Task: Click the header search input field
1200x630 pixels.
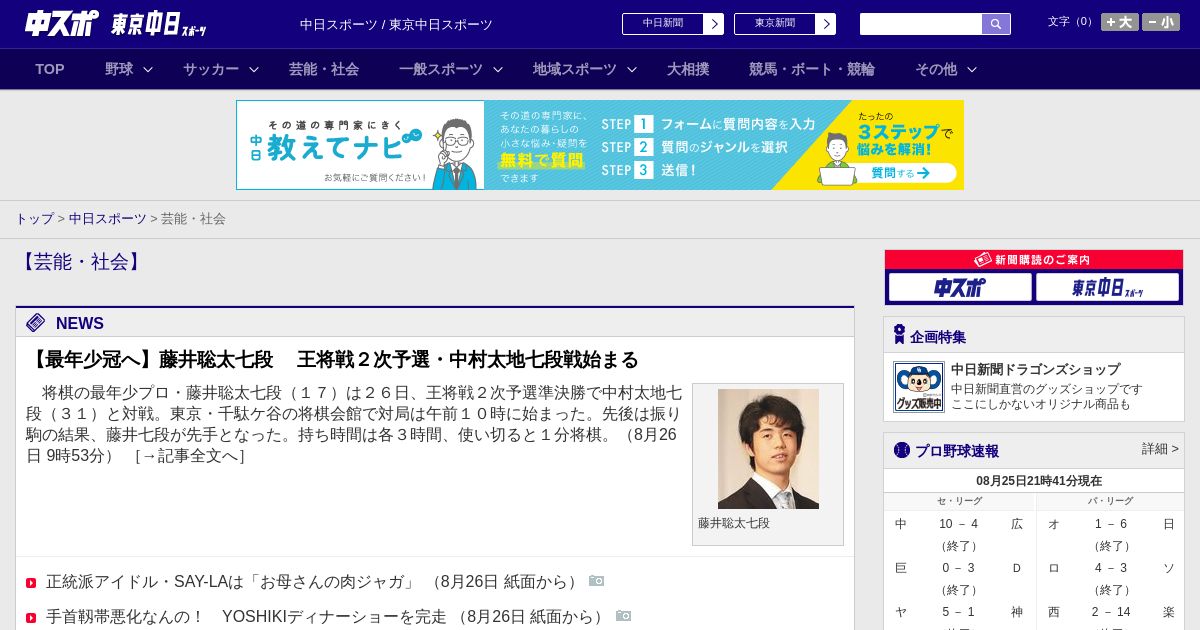Action: point(921,24)
